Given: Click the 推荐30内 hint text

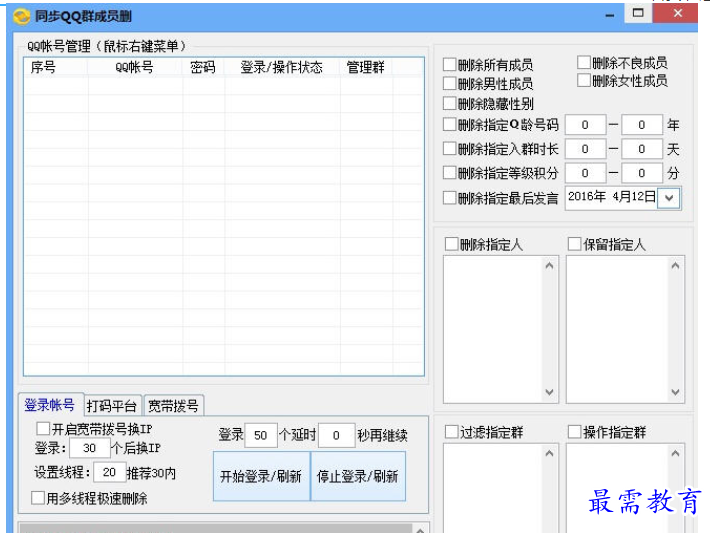Looking at the screenshot, I should tap(151, 473).
